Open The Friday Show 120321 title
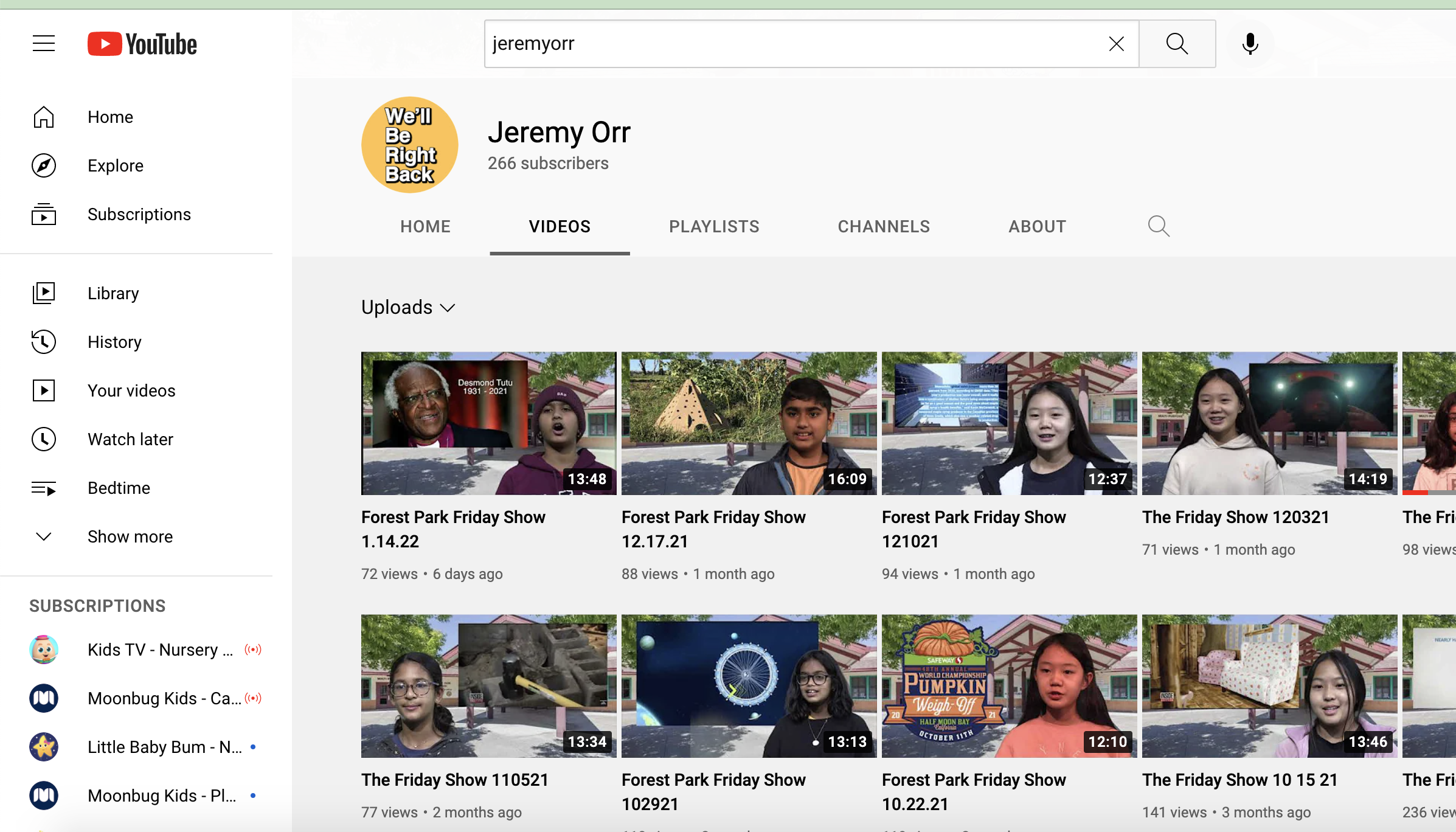 pos(1235,517)
